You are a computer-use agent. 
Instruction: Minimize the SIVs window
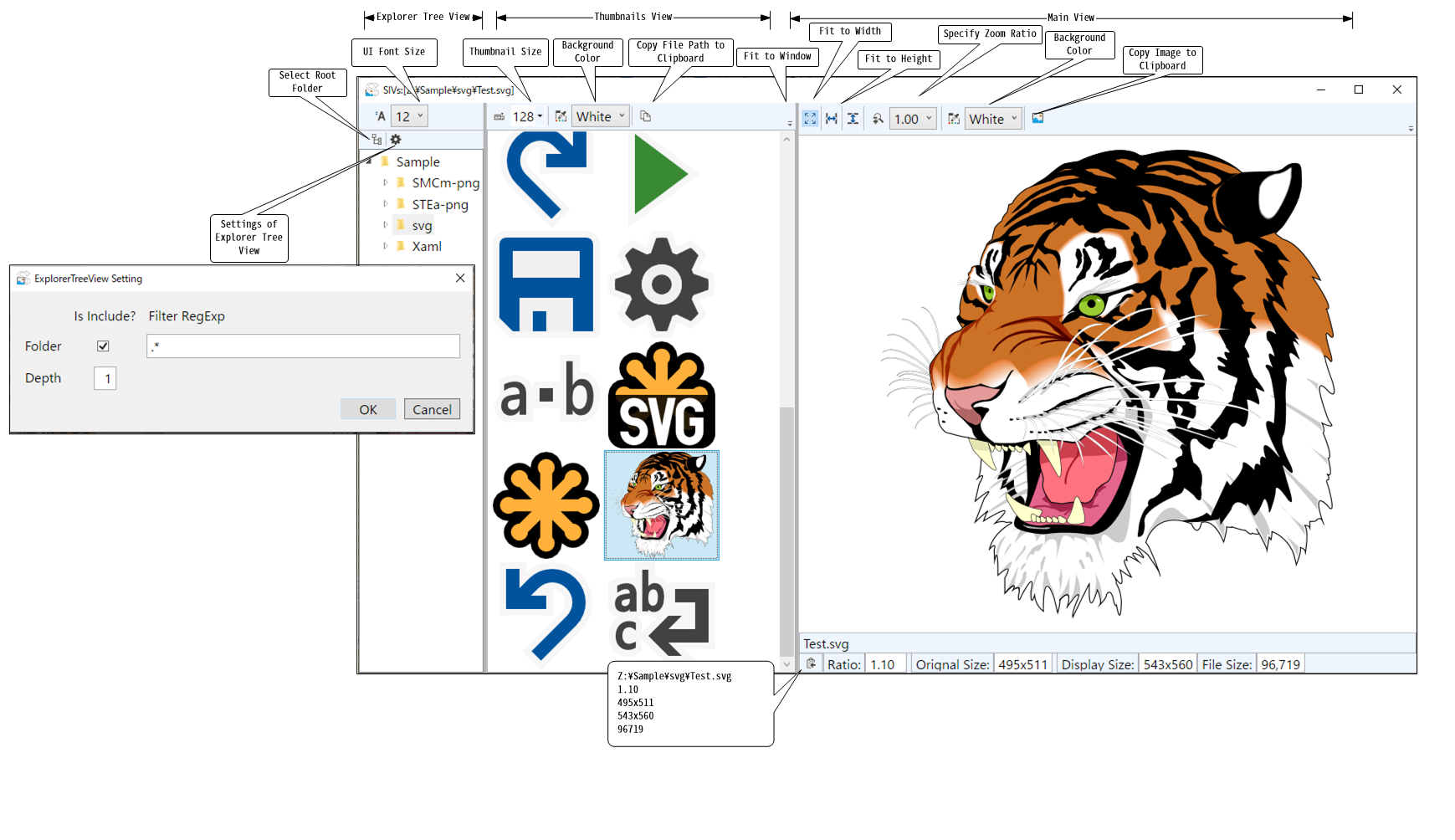tap(1321, 90)
